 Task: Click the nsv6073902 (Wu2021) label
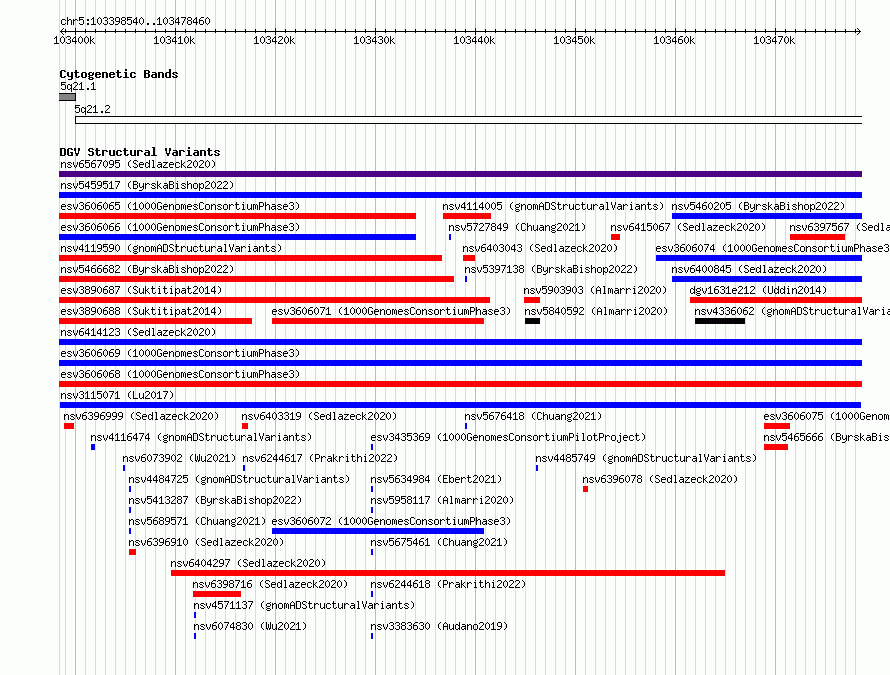pyautogui.click(x=179, y=458)
